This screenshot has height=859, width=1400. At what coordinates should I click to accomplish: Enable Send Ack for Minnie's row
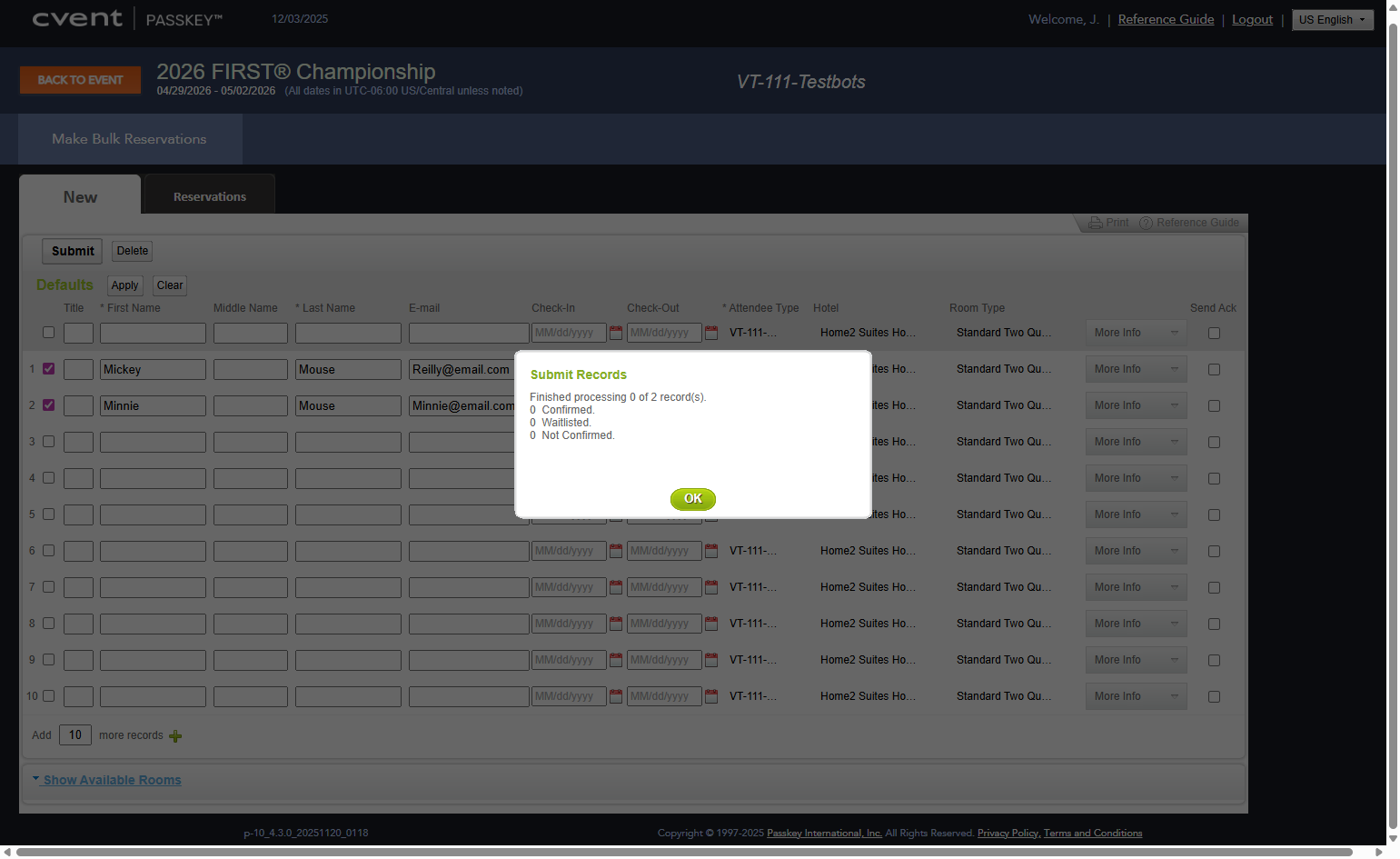point(1214,406)
